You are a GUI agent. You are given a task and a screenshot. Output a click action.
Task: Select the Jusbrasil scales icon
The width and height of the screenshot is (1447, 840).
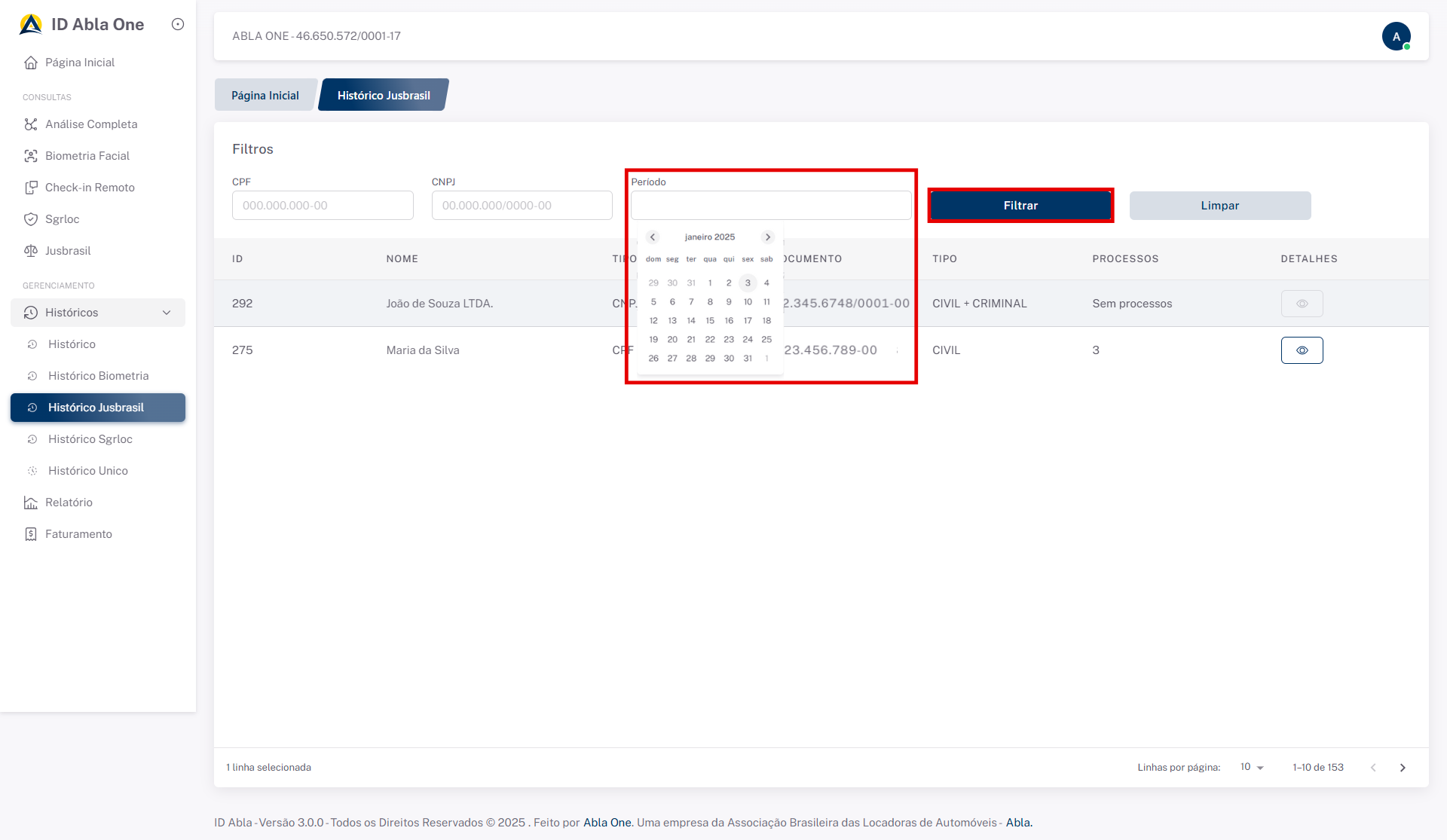coord(31,251)
